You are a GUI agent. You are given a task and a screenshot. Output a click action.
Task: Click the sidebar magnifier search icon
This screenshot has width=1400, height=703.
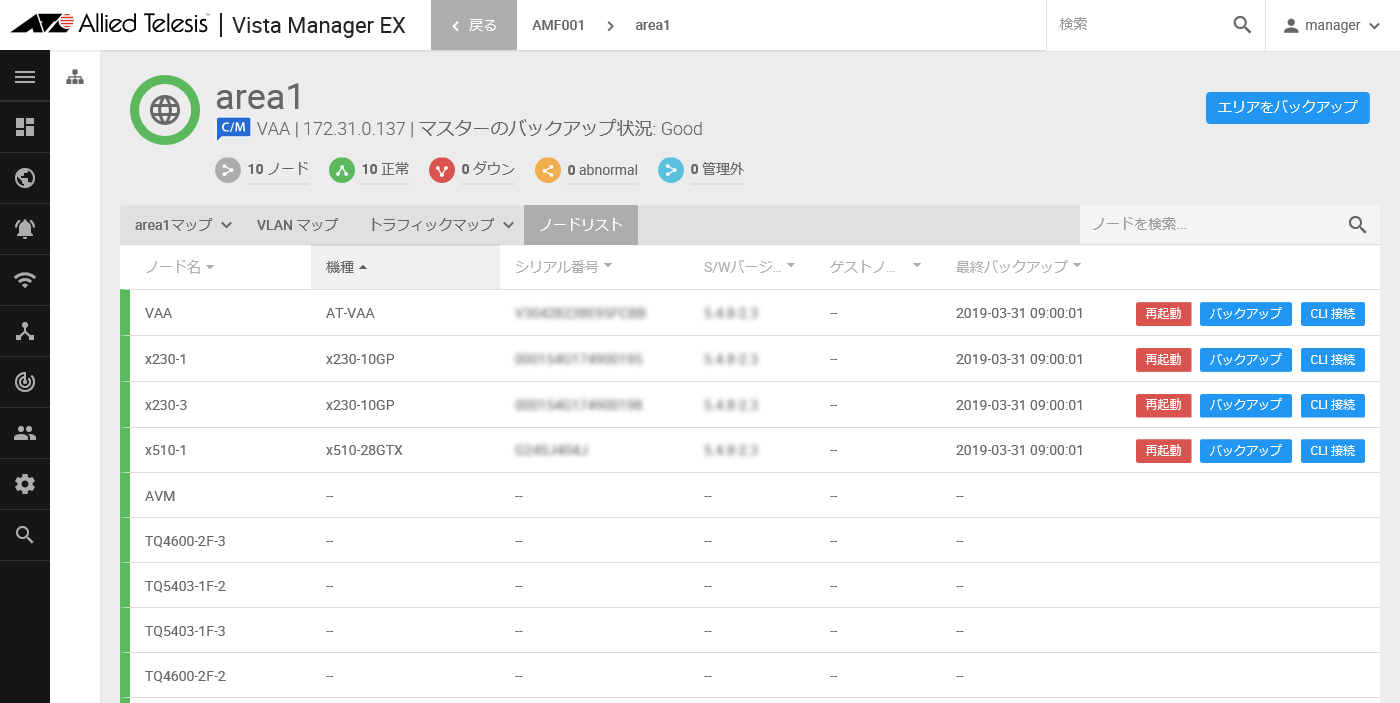(25, 535)
